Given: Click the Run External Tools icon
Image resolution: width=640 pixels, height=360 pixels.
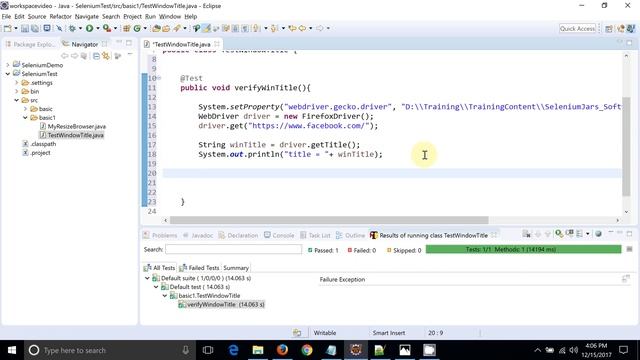Looking at the screenshot, I should (x=107, y=28).
